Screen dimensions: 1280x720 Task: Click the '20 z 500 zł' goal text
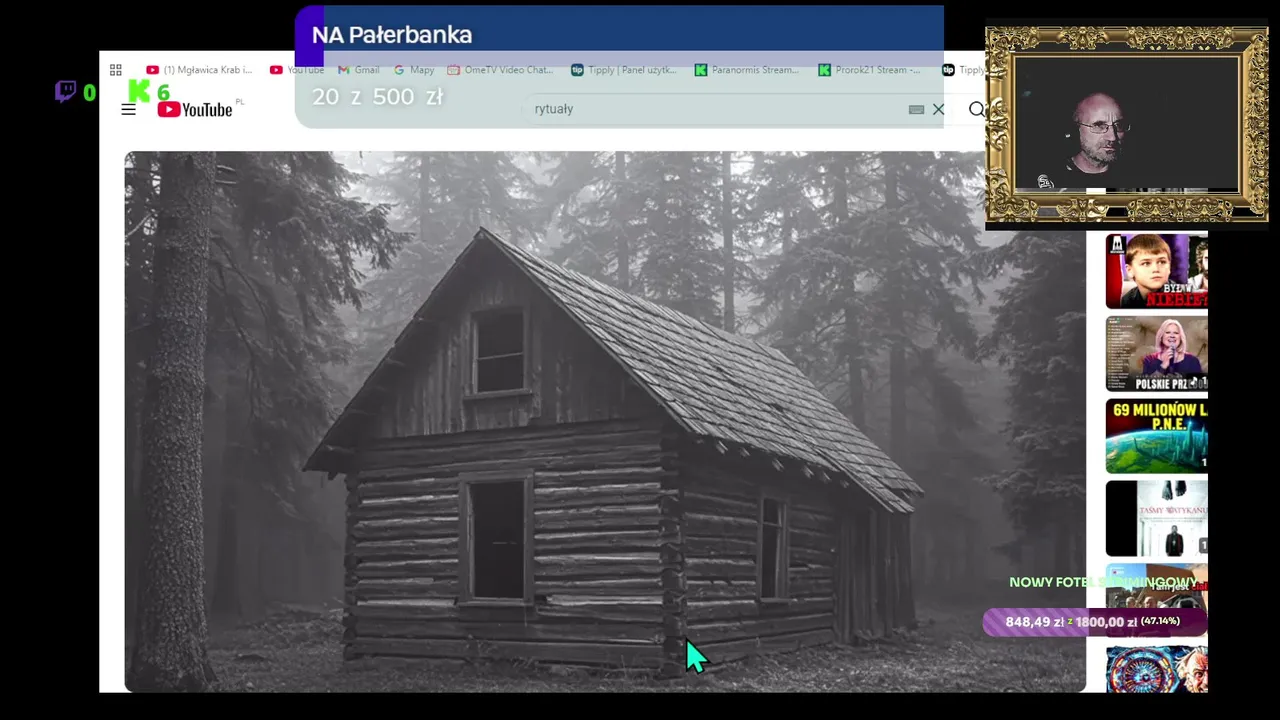pos(377,97)
